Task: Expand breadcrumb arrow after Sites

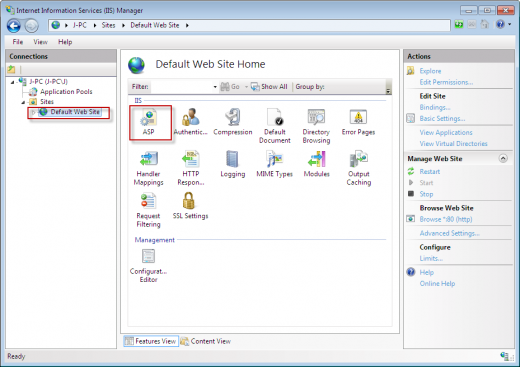Action: 123,25
